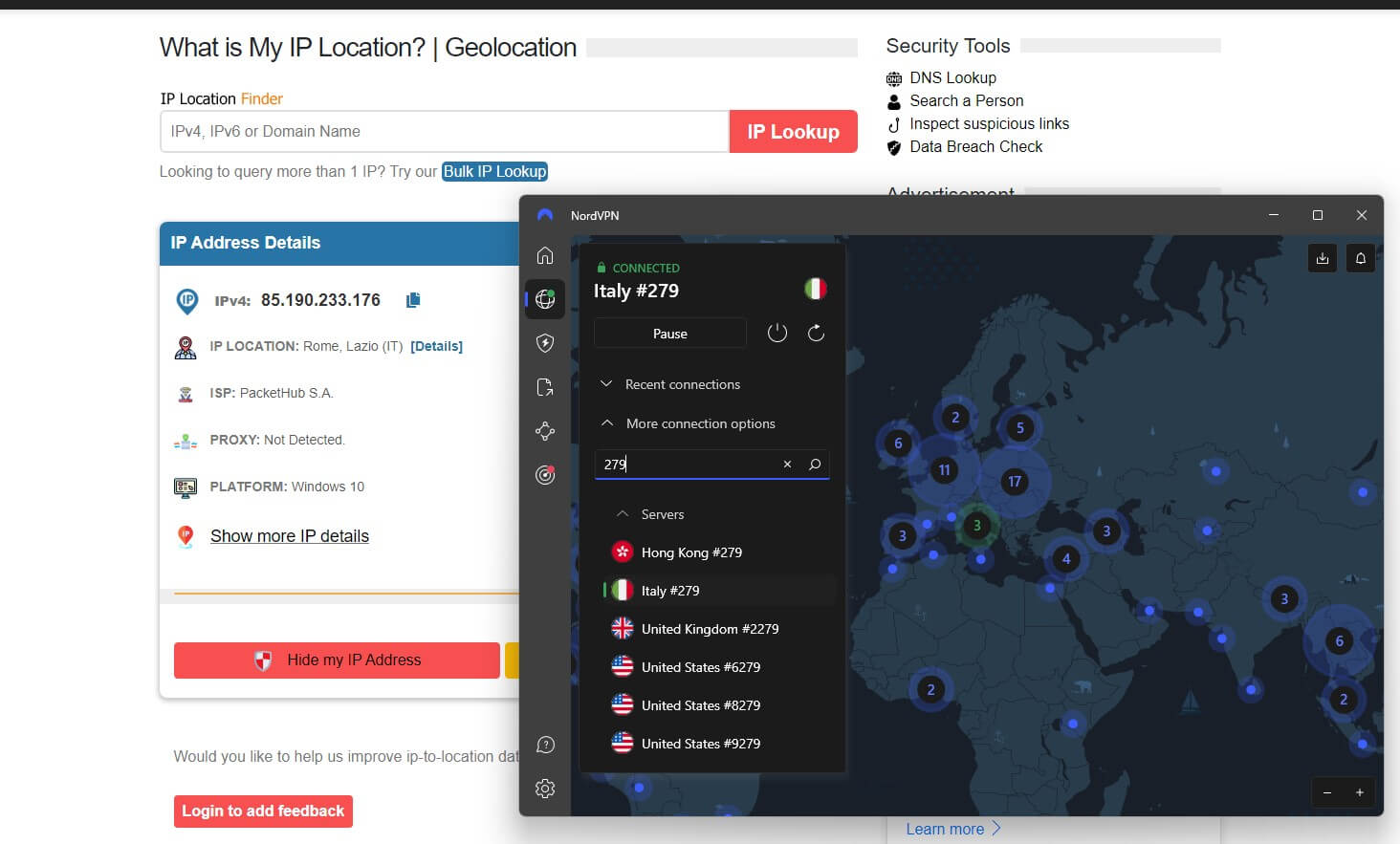Open the DNS Lookup link
This screenshot has height=844, width=1400.
click(x=952, y=77)
